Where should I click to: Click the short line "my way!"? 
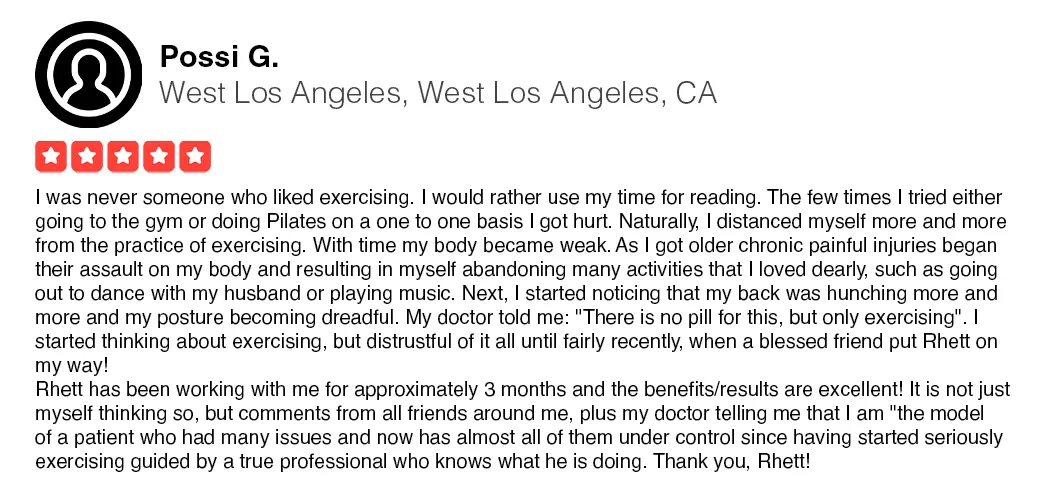click(x=70, y=365)
